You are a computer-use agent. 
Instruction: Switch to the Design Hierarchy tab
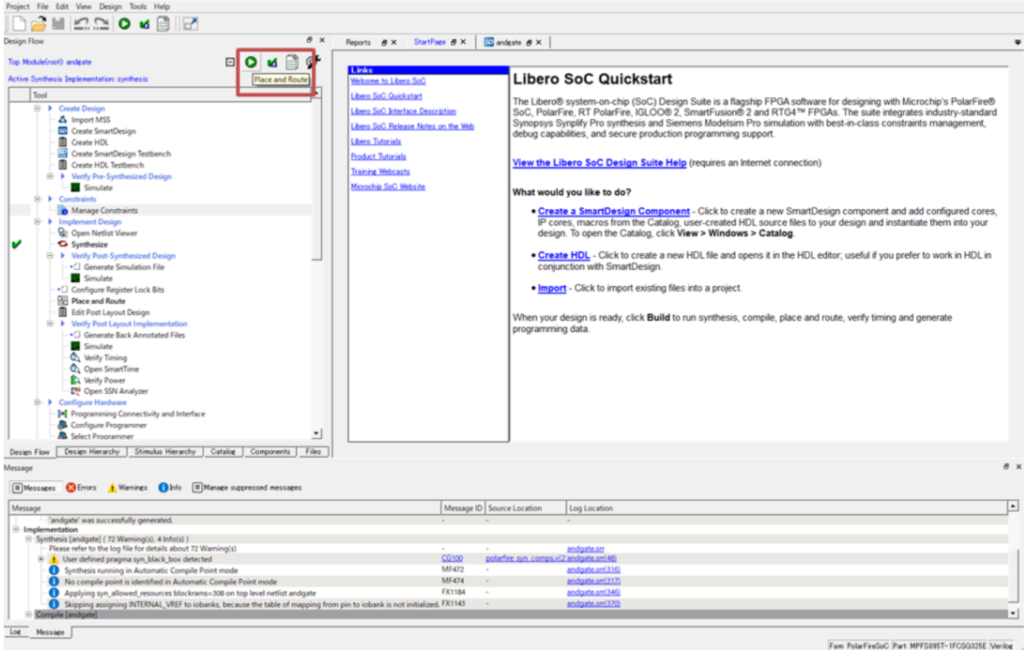(x=93, y=452)
